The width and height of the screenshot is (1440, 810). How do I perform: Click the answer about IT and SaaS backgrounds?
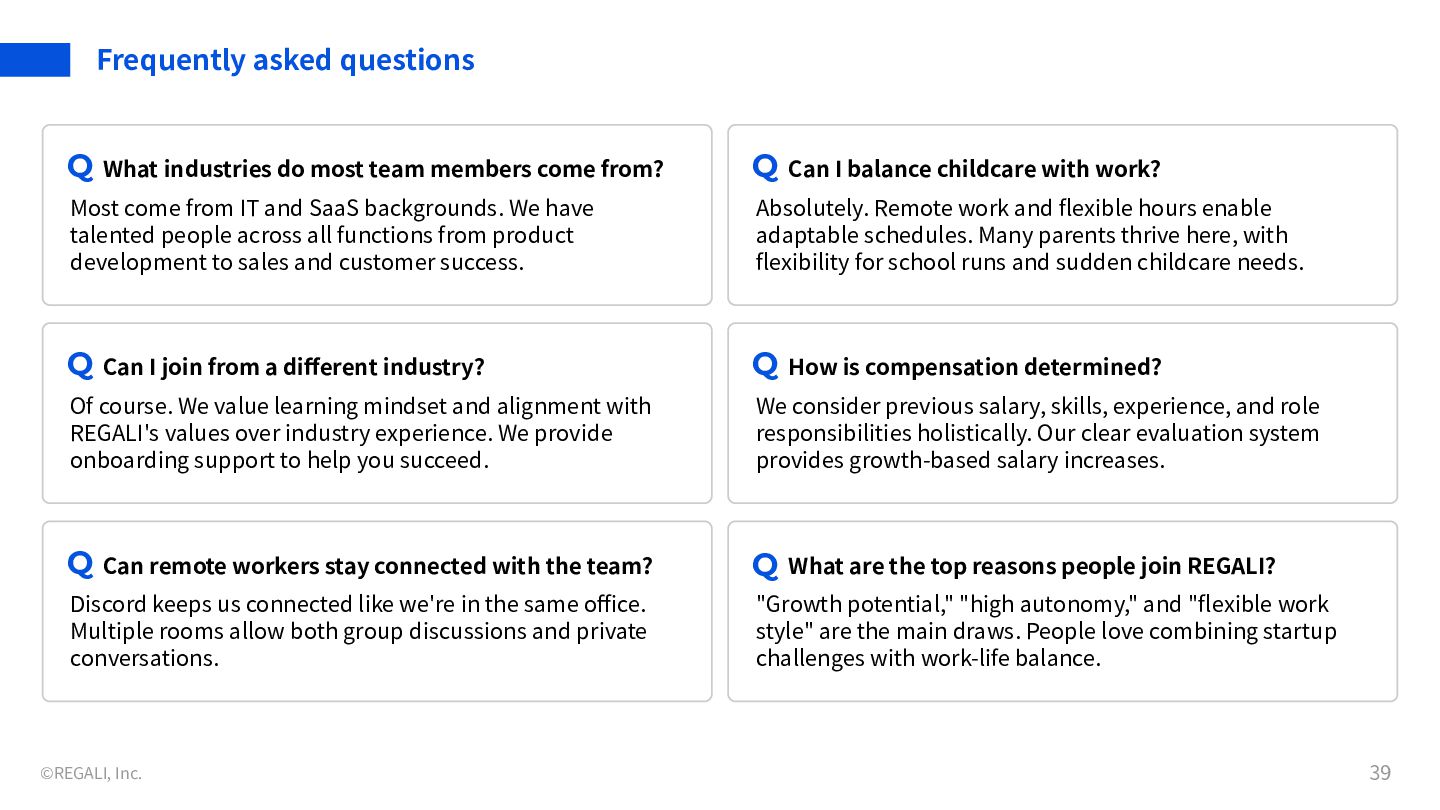[331, 235]
